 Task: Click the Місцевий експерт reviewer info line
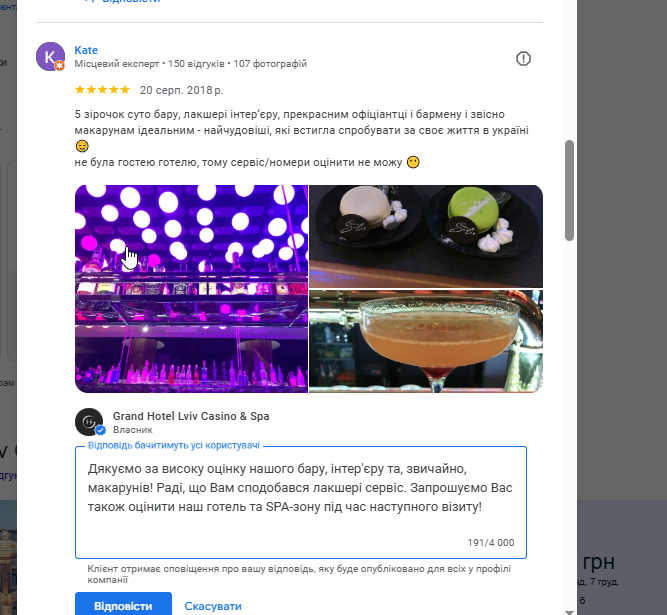(x=190, y=64)
